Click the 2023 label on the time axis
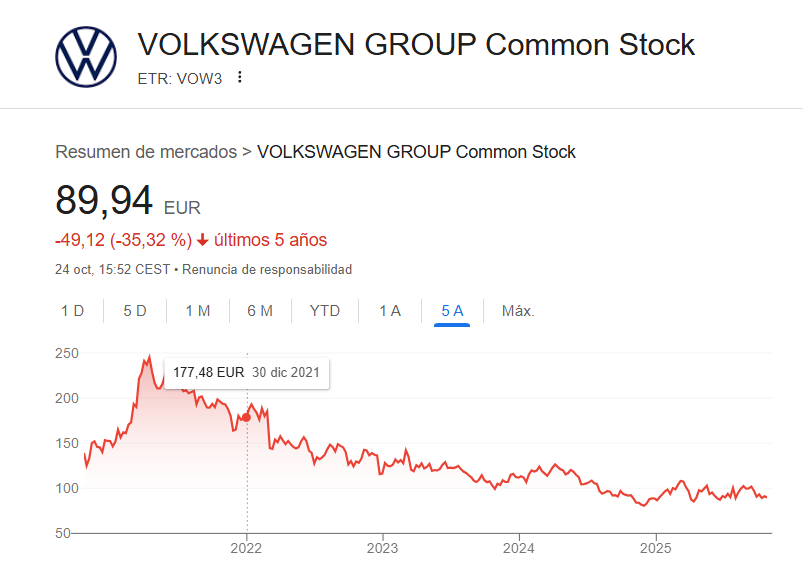The height and width of the screenshot is (563, 803). pyautogui.click(x=383, y=548)
